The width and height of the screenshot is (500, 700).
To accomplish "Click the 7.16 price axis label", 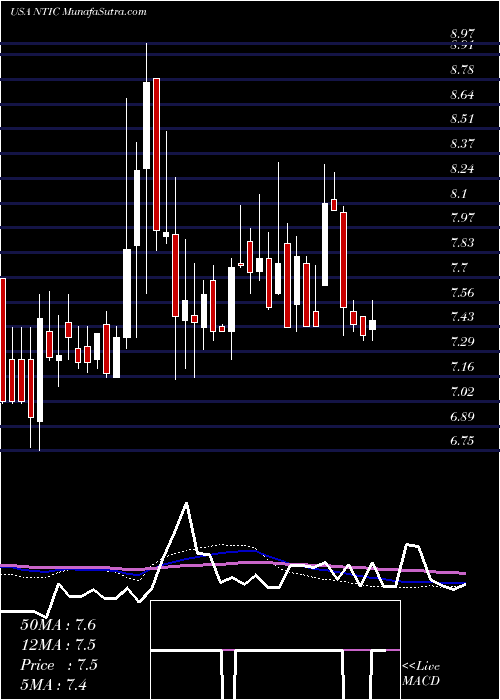I will coord(462,367).
